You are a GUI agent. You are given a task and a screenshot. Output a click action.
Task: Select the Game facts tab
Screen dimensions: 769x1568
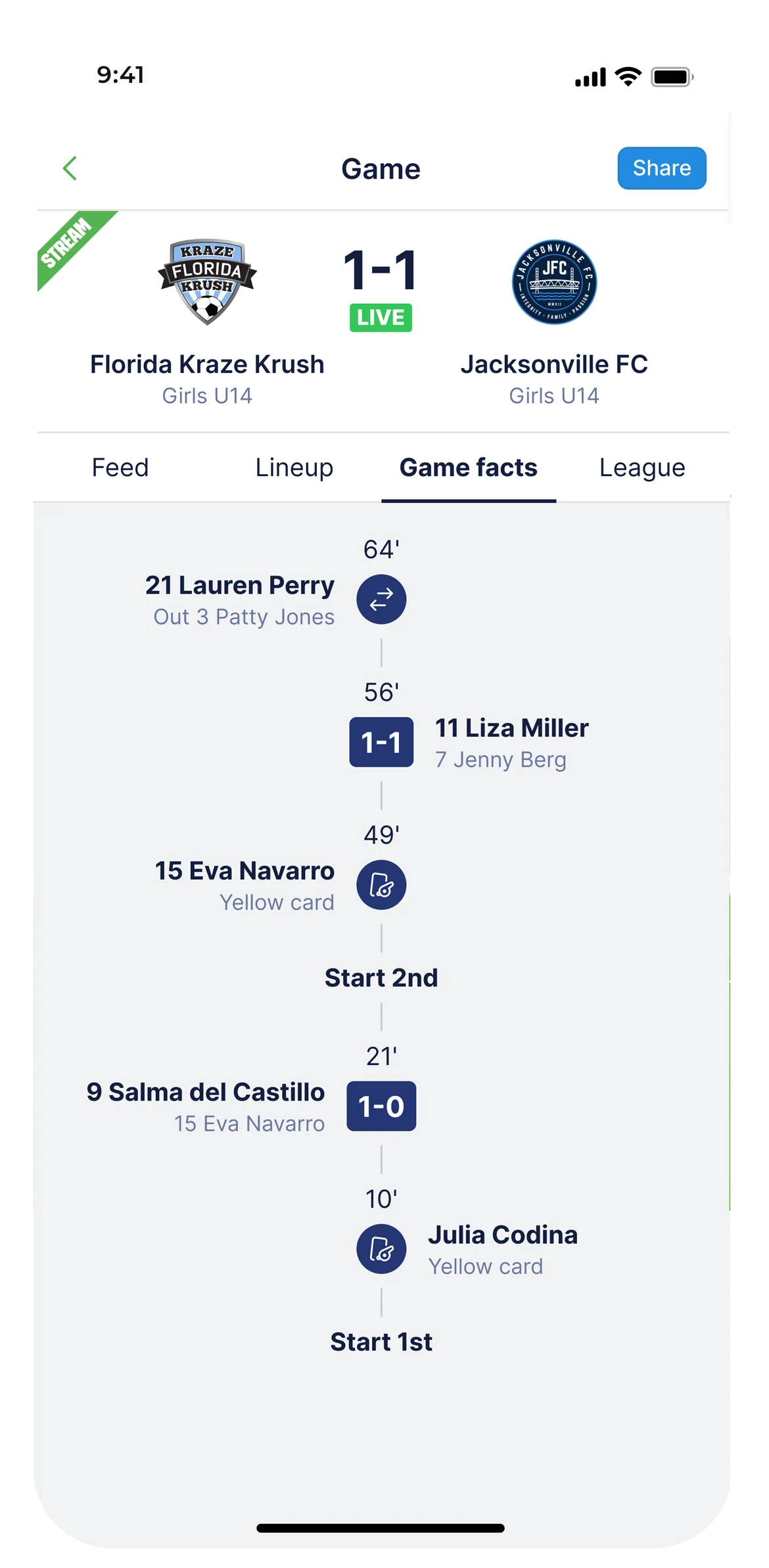click(469, 467)
